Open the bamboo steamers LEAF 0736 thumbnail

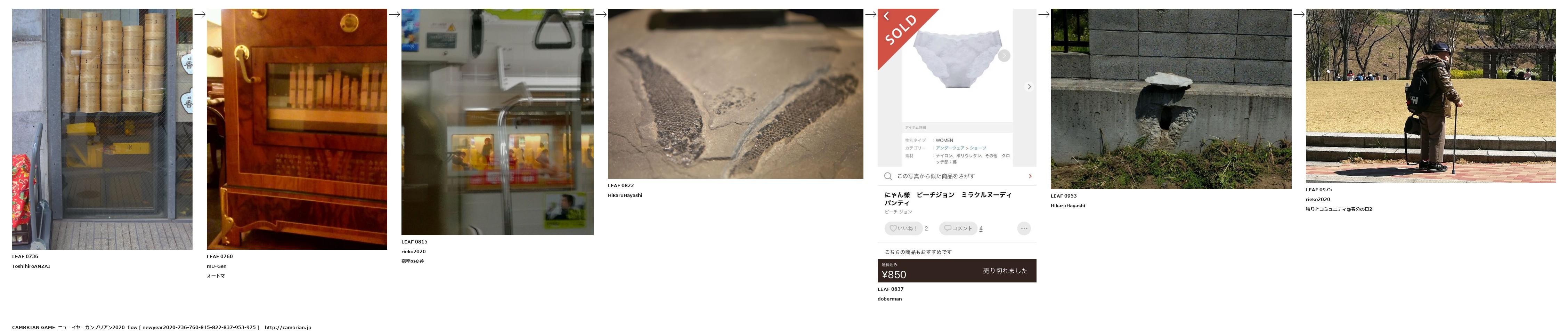point(102,129)
